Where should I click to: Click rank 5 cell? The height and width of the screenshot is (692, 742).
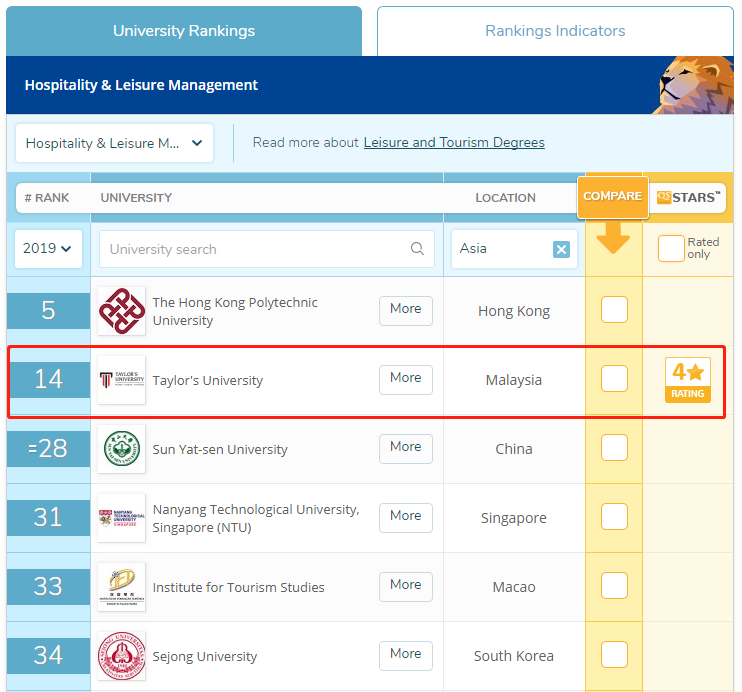[48, 311]
